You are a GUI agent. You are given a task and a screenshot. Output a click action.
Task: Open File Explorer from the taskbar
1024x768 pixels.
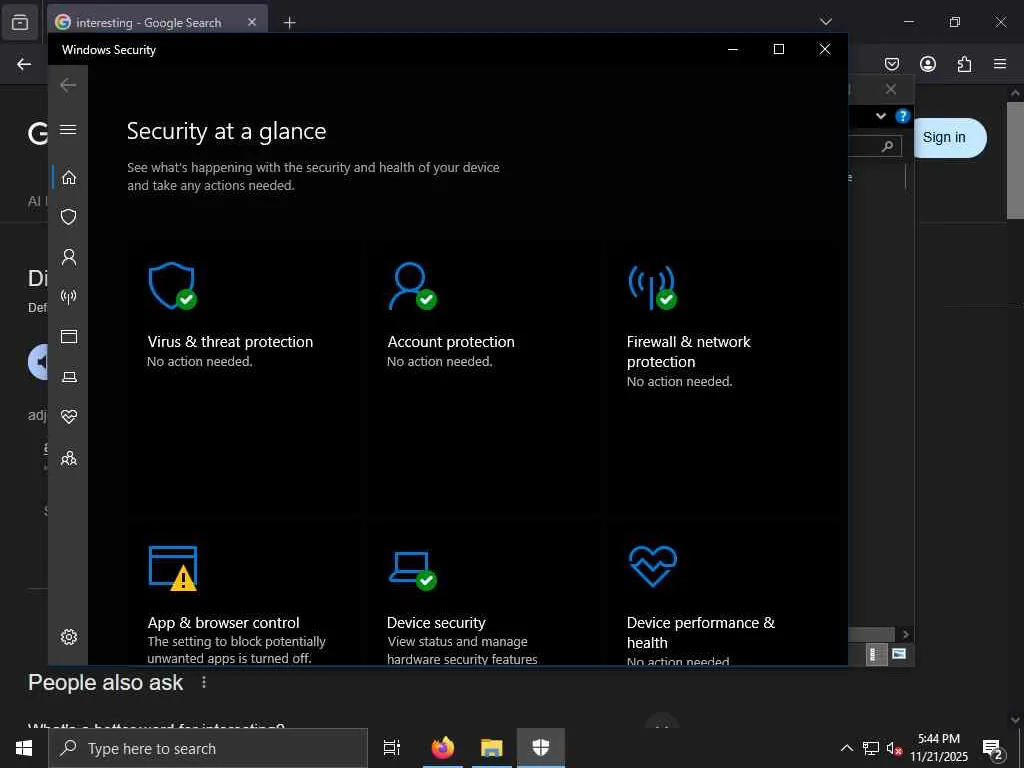492,748
